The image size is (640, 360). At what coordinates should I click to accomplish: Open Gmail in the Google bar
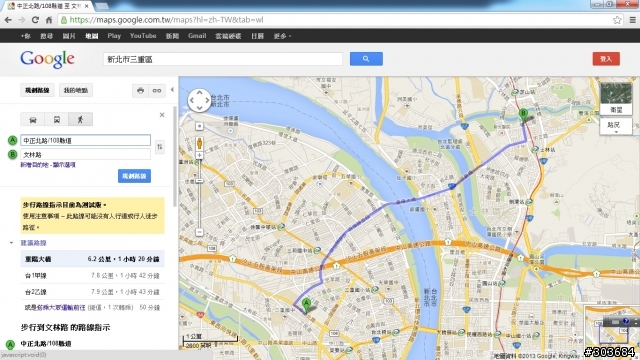click(197, 36)
